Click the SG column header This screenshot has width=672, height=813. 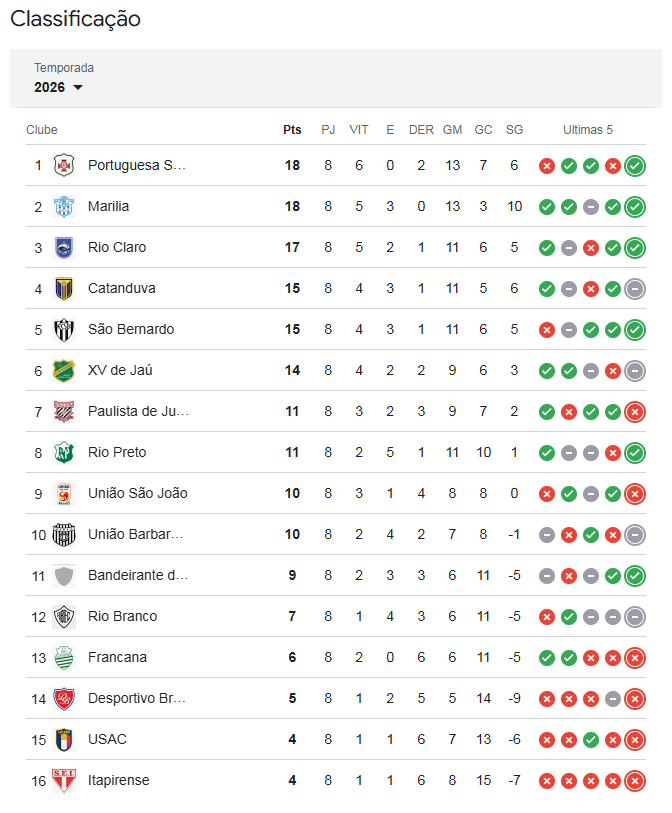pyautogui.click(x=514, y=130)
